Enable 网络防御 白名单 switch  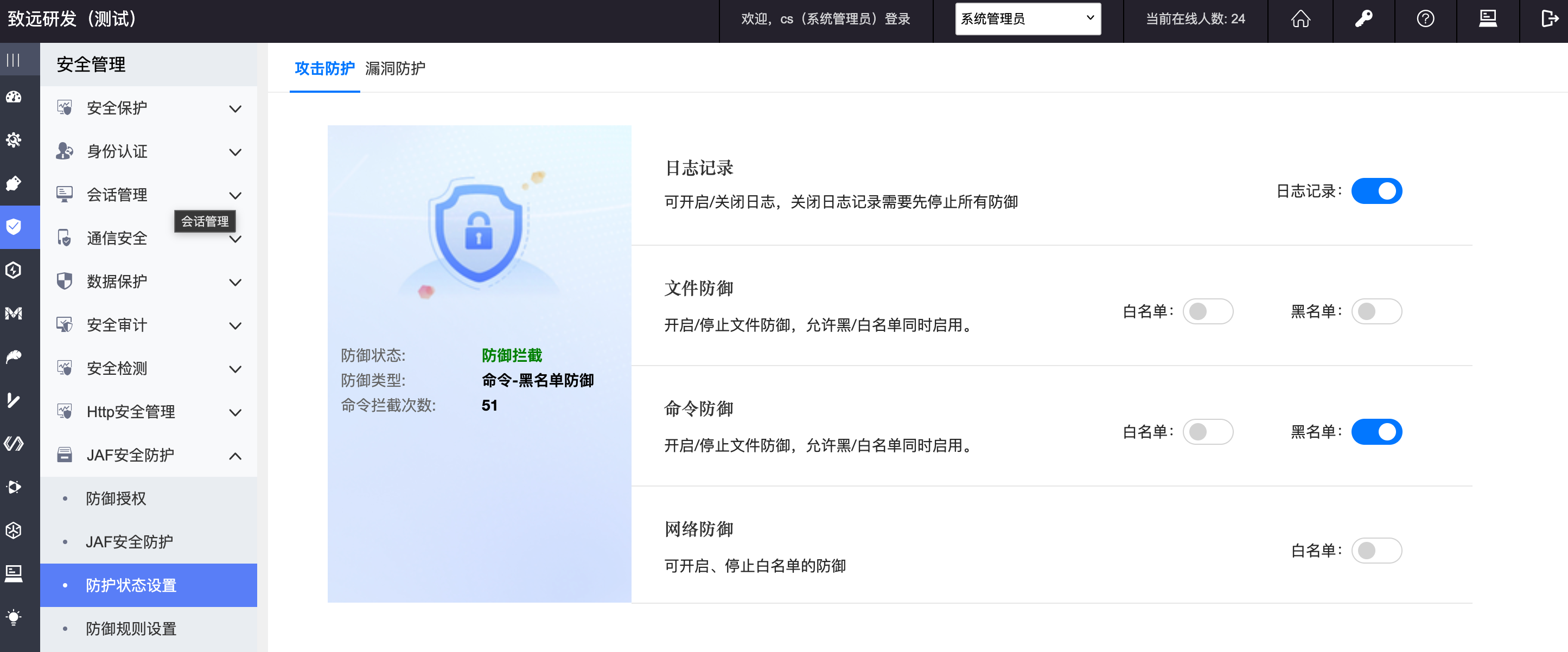coord(1376,551)
